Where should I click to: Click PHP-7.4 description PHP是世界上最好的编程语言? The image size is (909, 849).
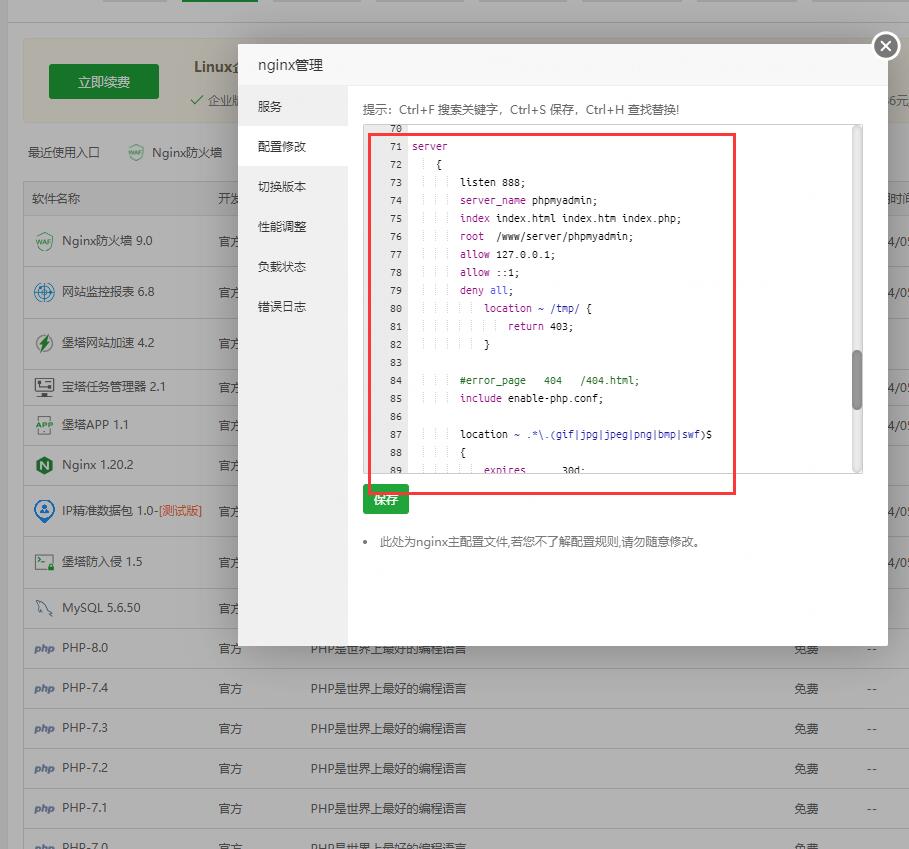coord(388,688)
